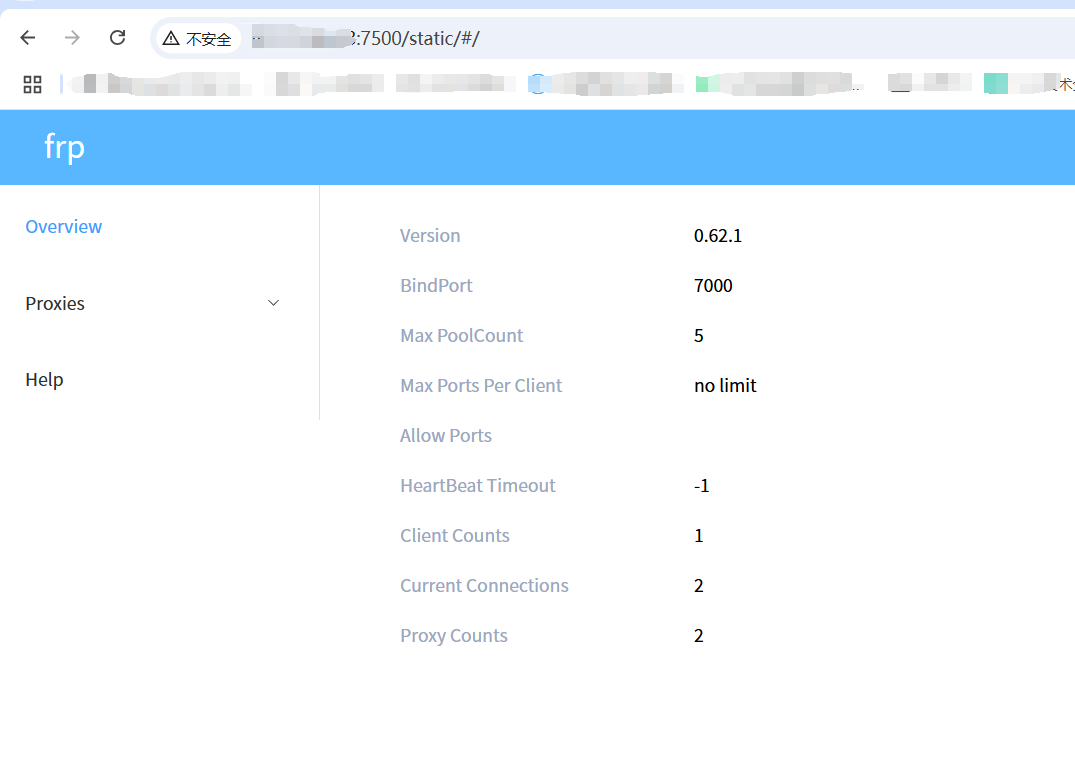Select the HeartBeat Timeout label
The height and width of the screenshot is (782, 1075).
tap(478, 486)
